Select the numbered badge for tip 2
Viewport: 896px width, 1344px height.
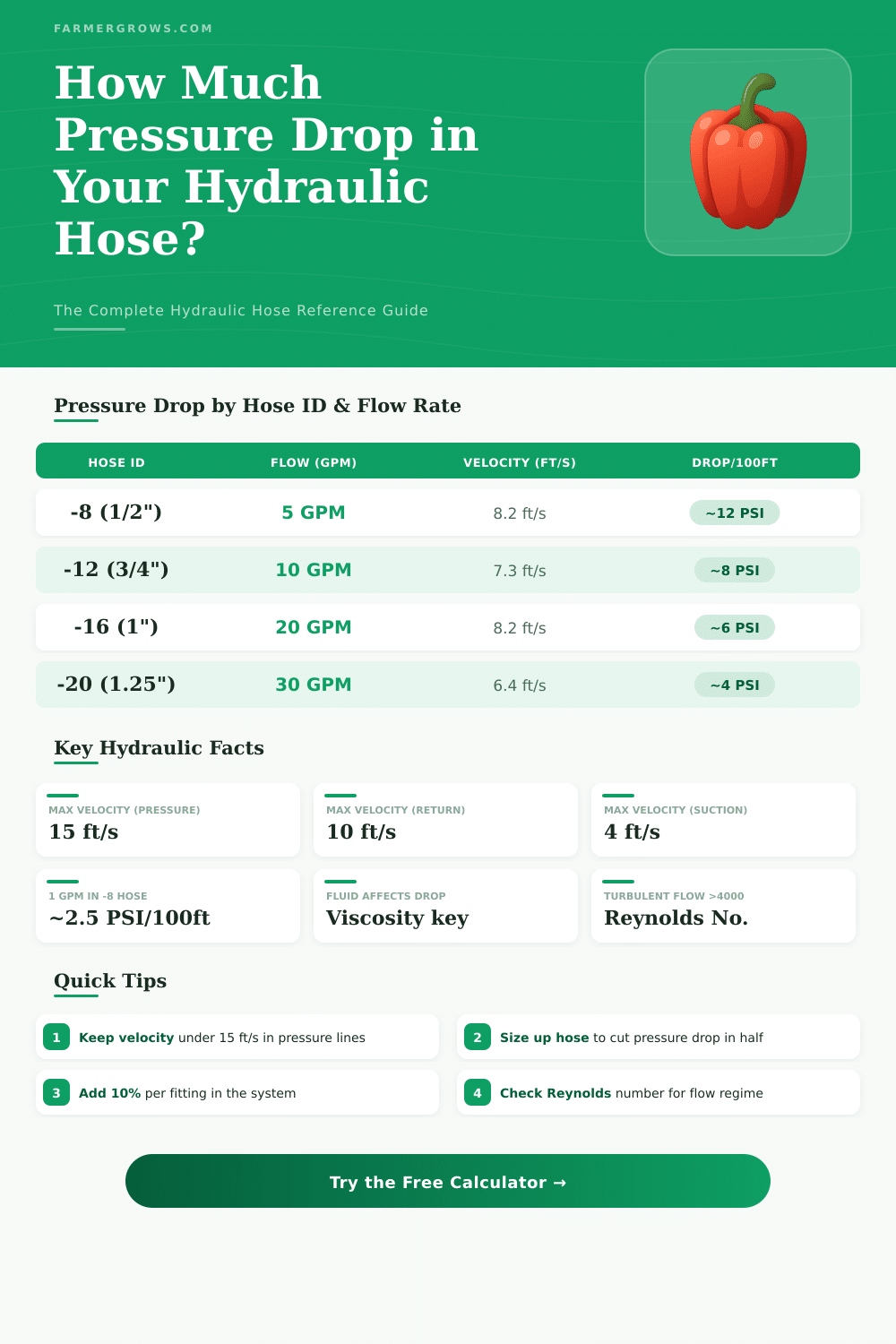pos(477,1037)
